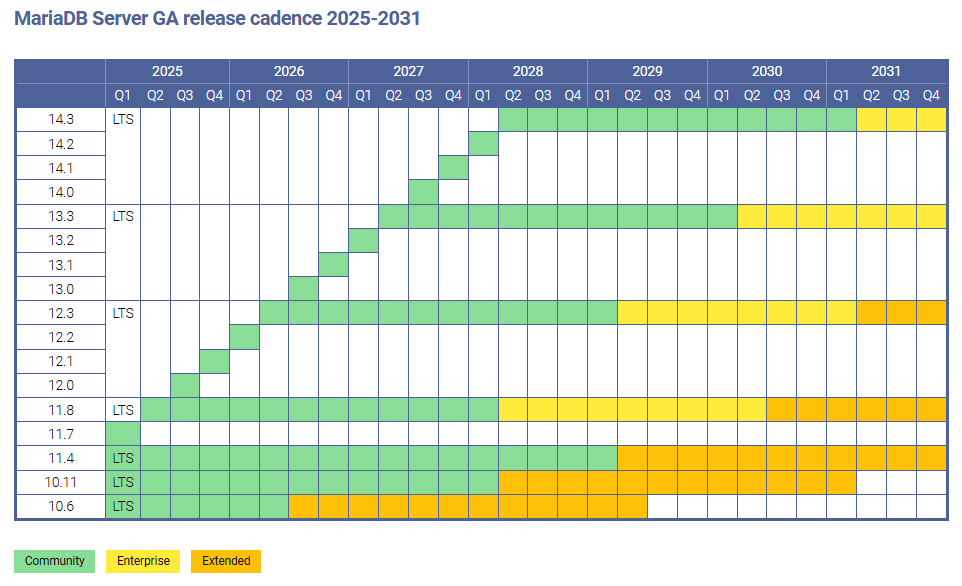Click the 13.1 version row label
This screenshot has width=962, height=586.
click(61, 264)
